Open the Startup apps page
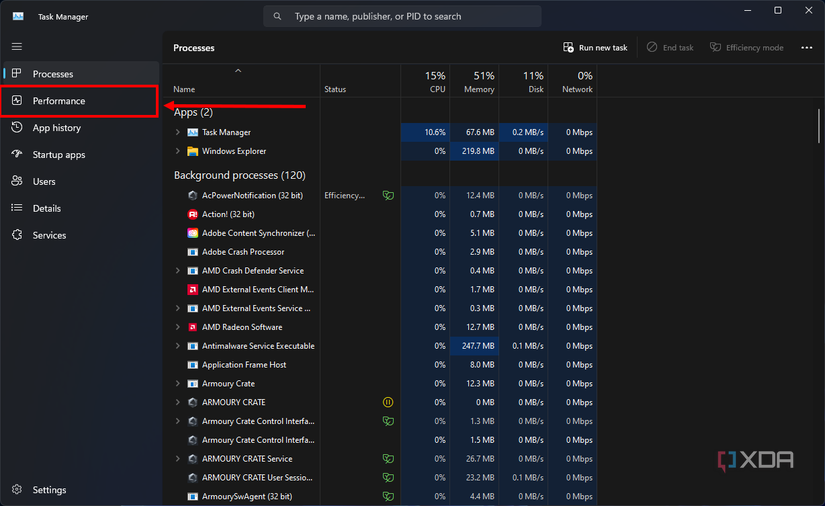 coord(58,155)
